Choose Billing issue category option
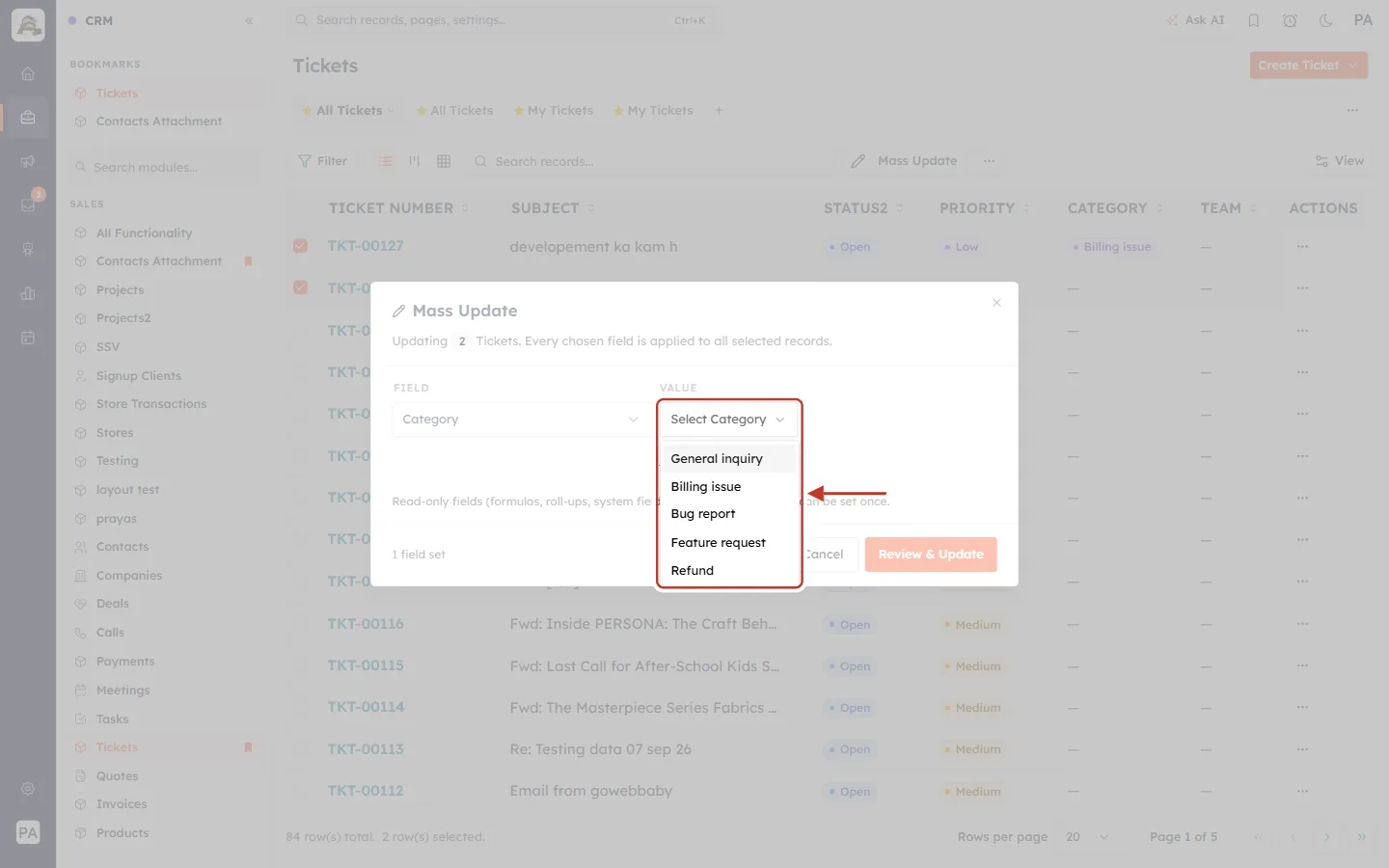Image resolution: width=1389 pixels, height=868 pixels. pos(729,487)
